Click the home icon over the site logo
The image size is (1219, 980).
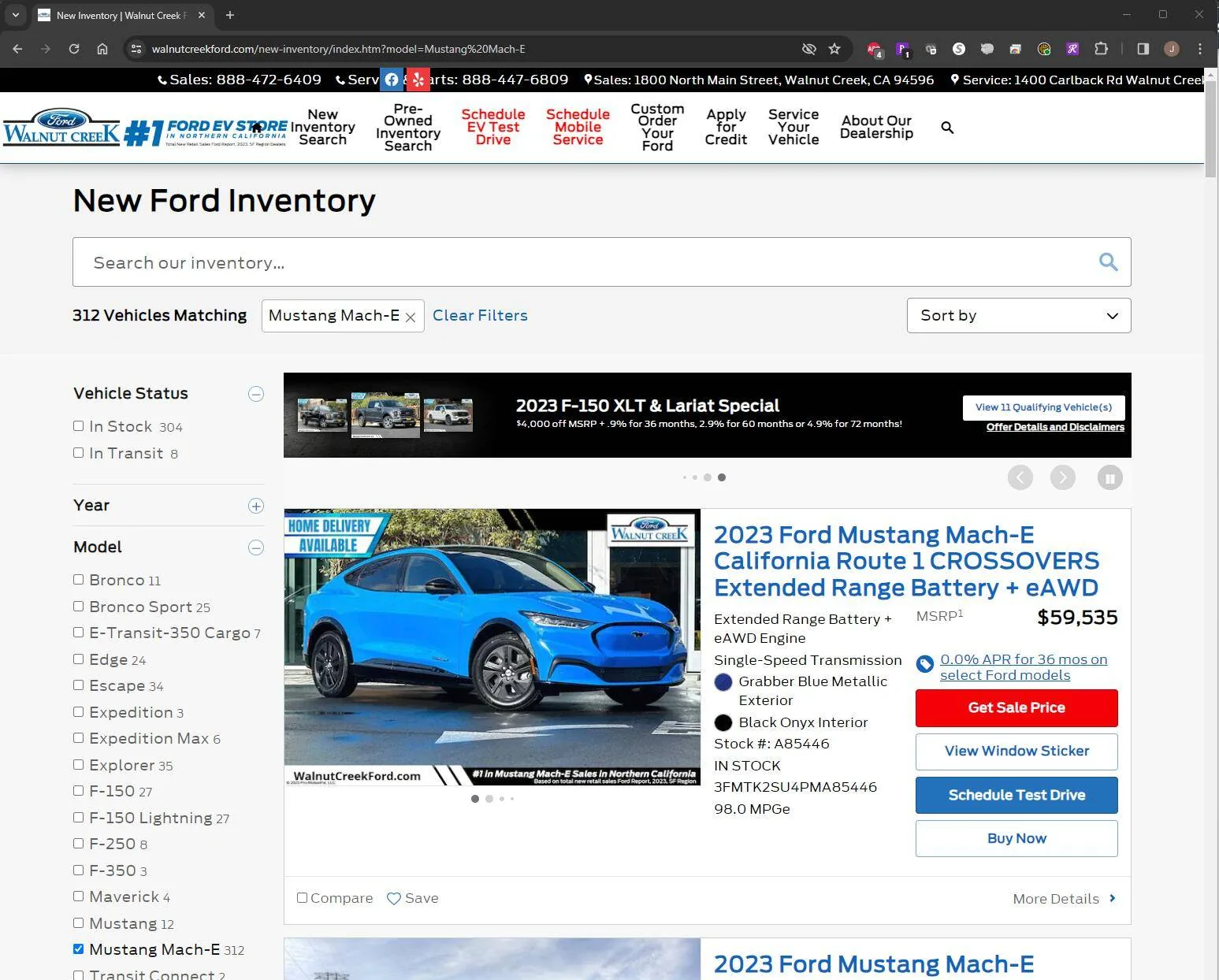click(256, 128)
